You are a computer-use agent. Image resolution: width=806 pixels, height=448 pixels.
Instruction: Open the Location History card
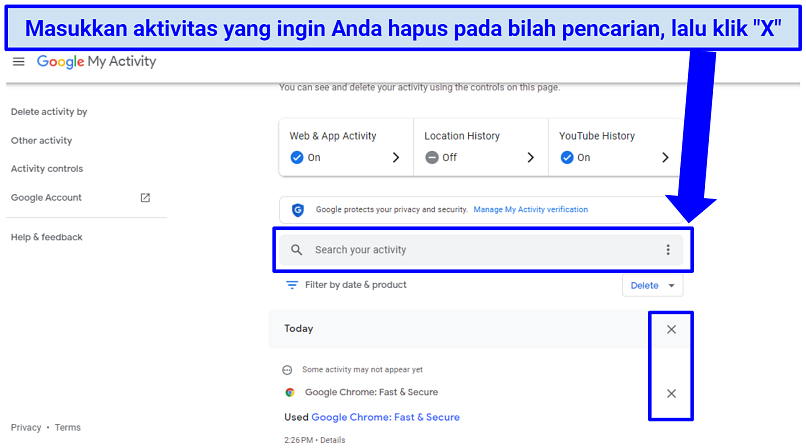[x=481, y=147]
